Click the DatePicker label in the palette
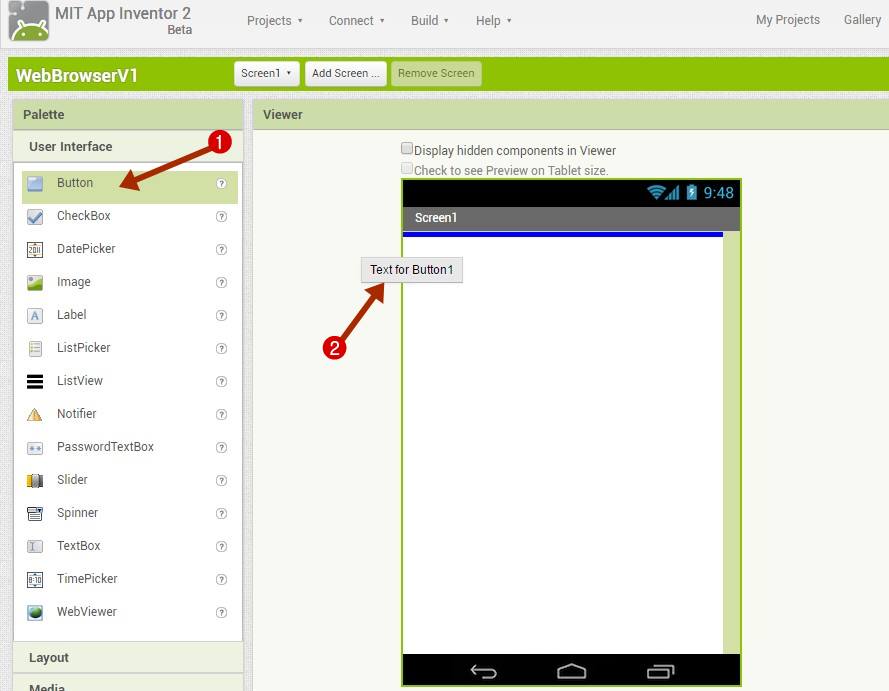Screen dimensions: 889x691 (86, 249)
